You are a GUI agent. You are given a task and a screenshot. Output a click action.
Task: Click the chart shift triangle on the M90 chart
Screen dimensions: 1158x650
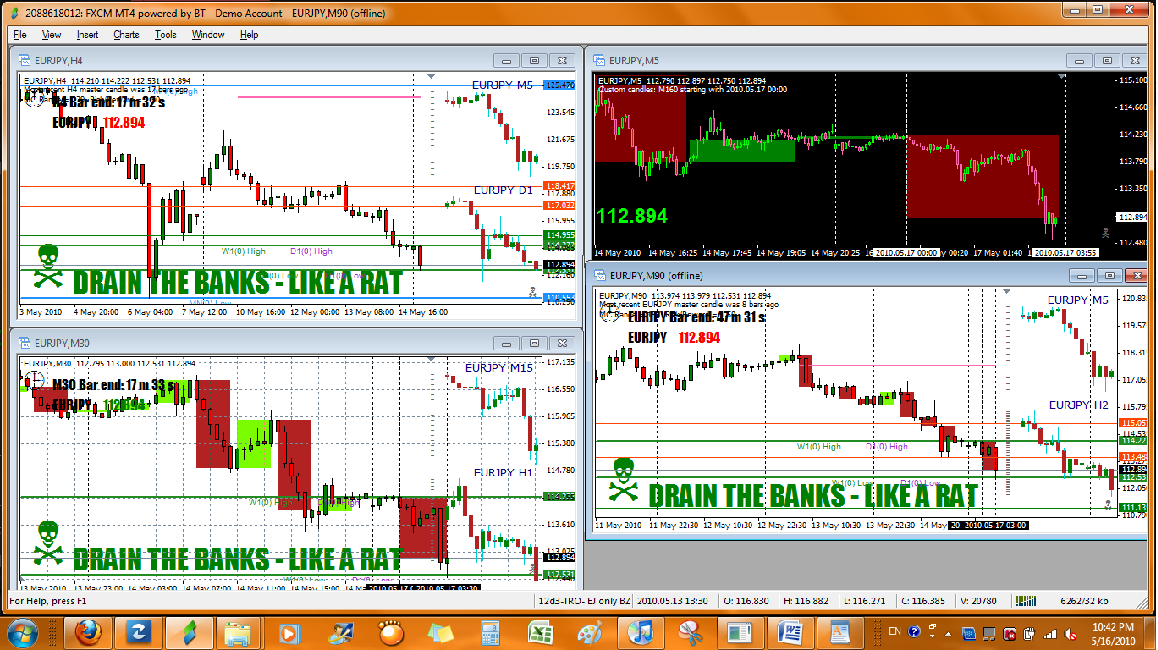1006,292
